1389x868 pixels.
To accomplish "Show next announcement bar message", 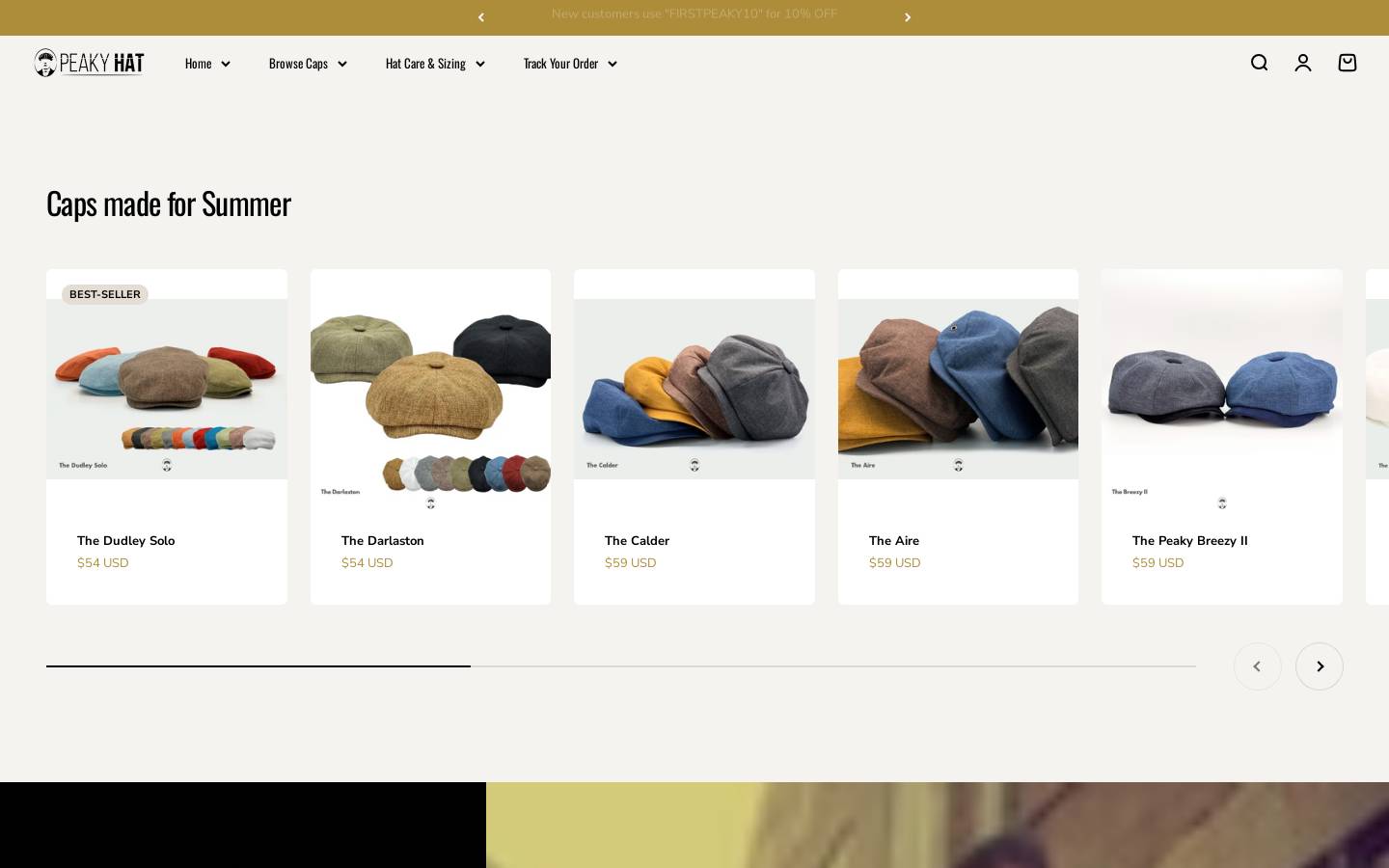I will tap(908, 17).
